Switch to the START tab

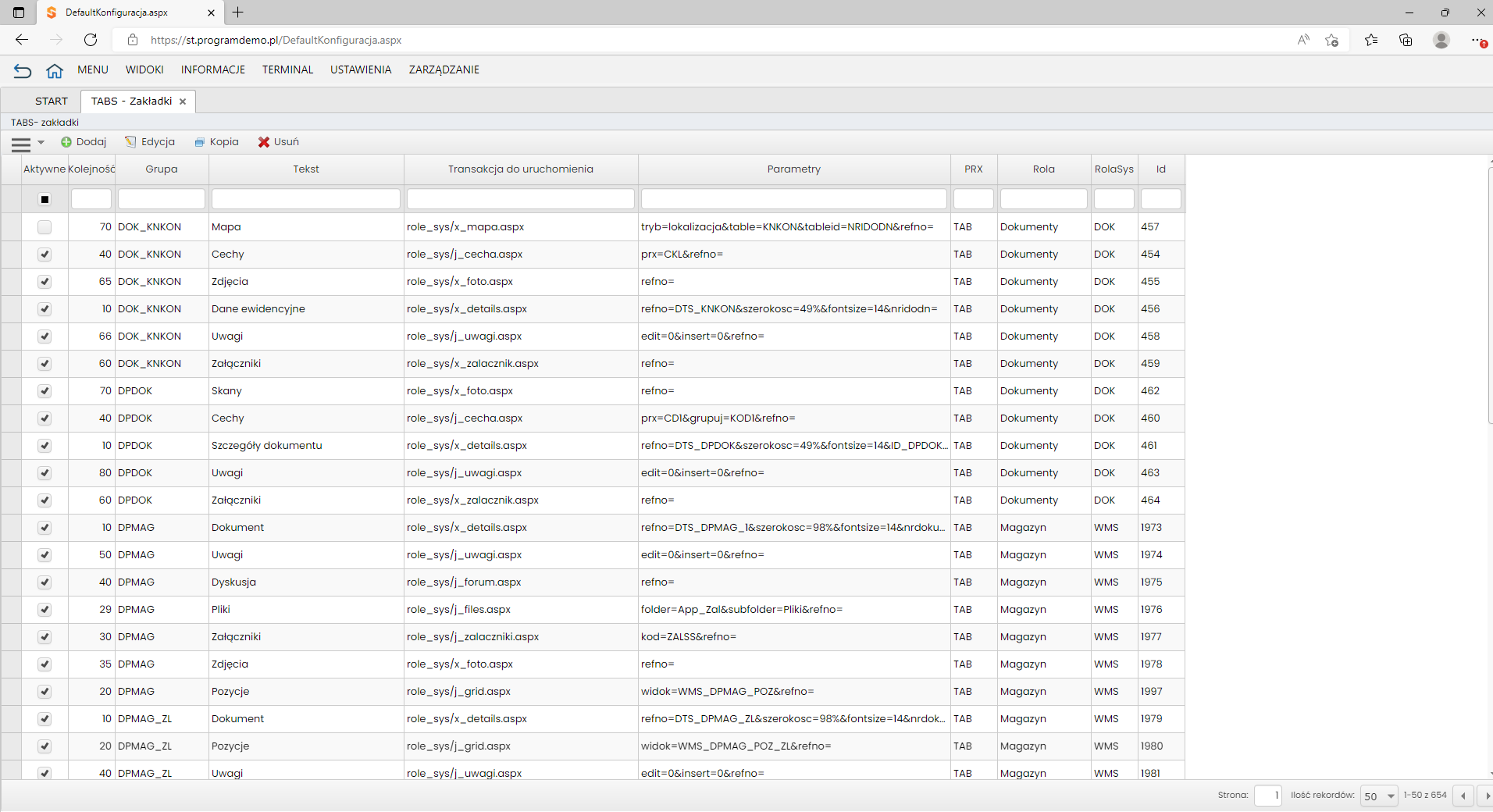coord(52,101)
